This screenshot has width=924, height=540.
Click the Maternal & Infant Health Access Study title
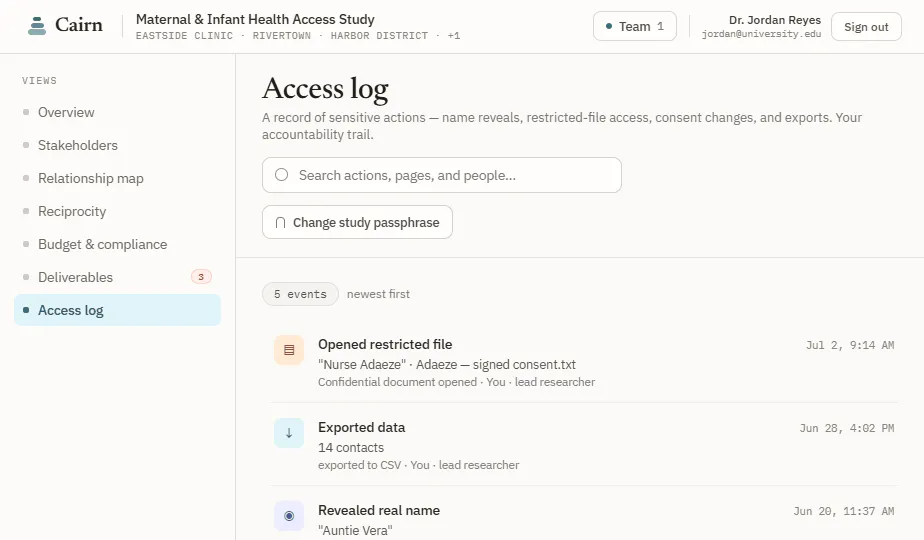[x=255, y=19]
